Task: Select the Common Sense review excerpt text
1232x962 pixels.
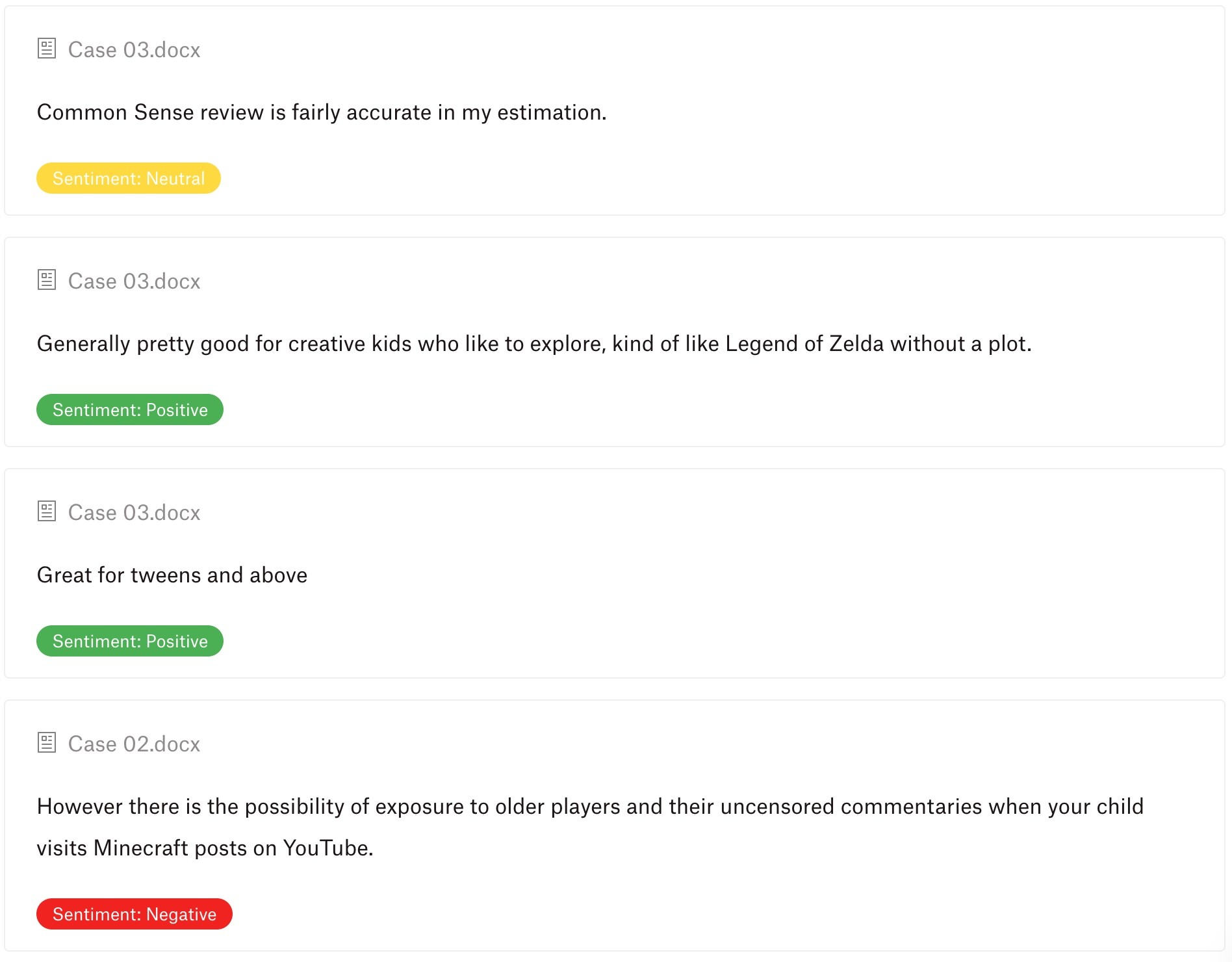Action: pyautogui.click(x=322, y=112)
